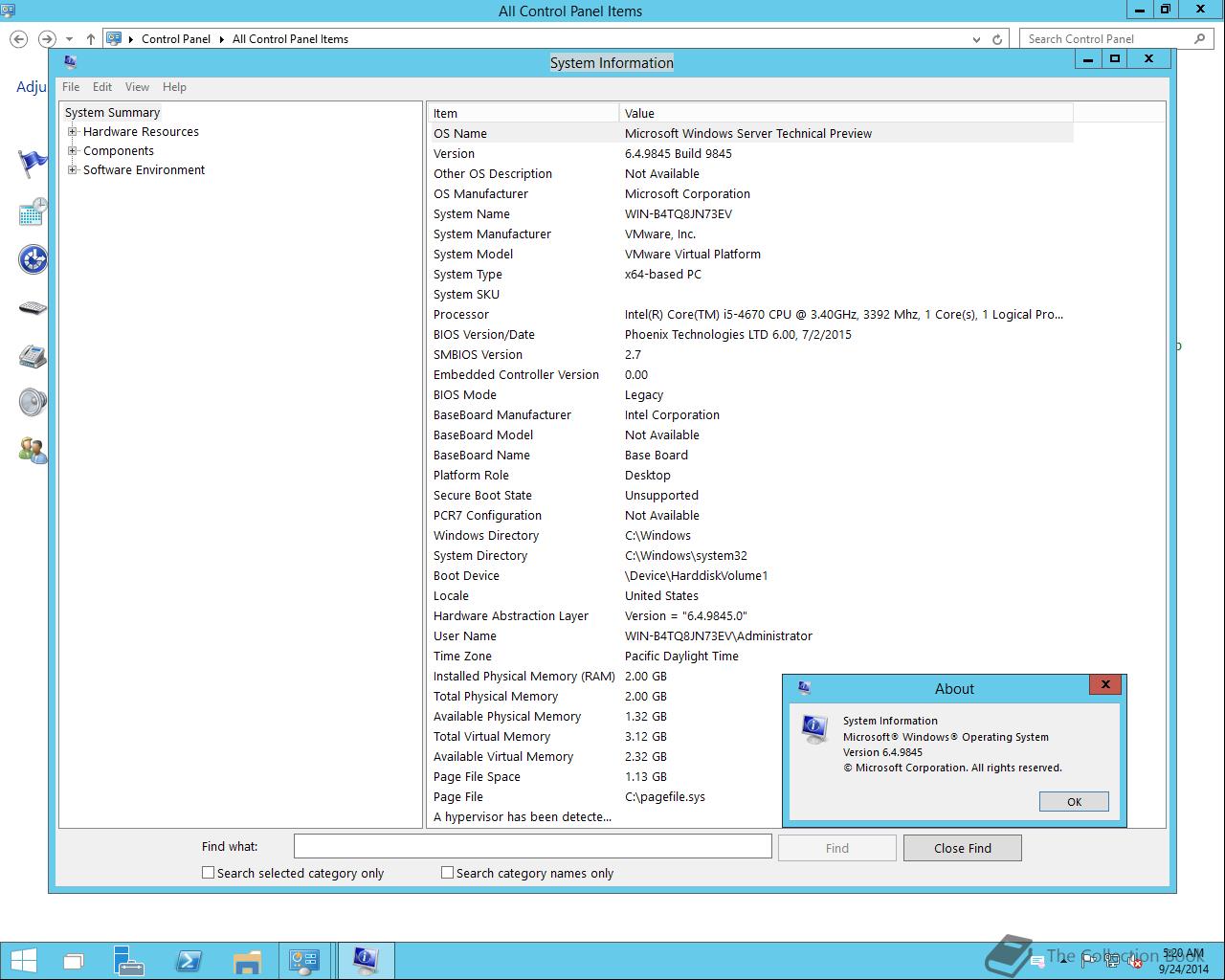Open the Sound speaker icon in Control Panel
This screenshot has height=980, width=1225.
tap(33, 402)
